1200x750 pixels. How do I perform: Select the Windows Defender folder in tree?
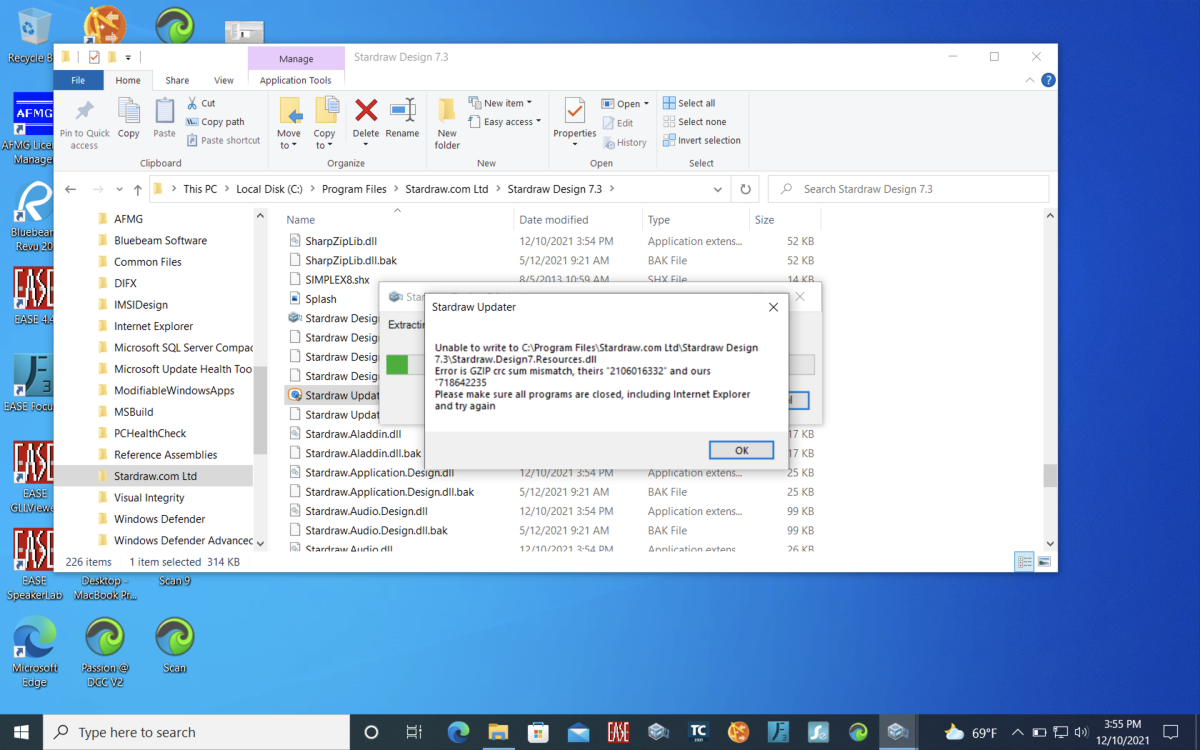[x=159, y=519]
